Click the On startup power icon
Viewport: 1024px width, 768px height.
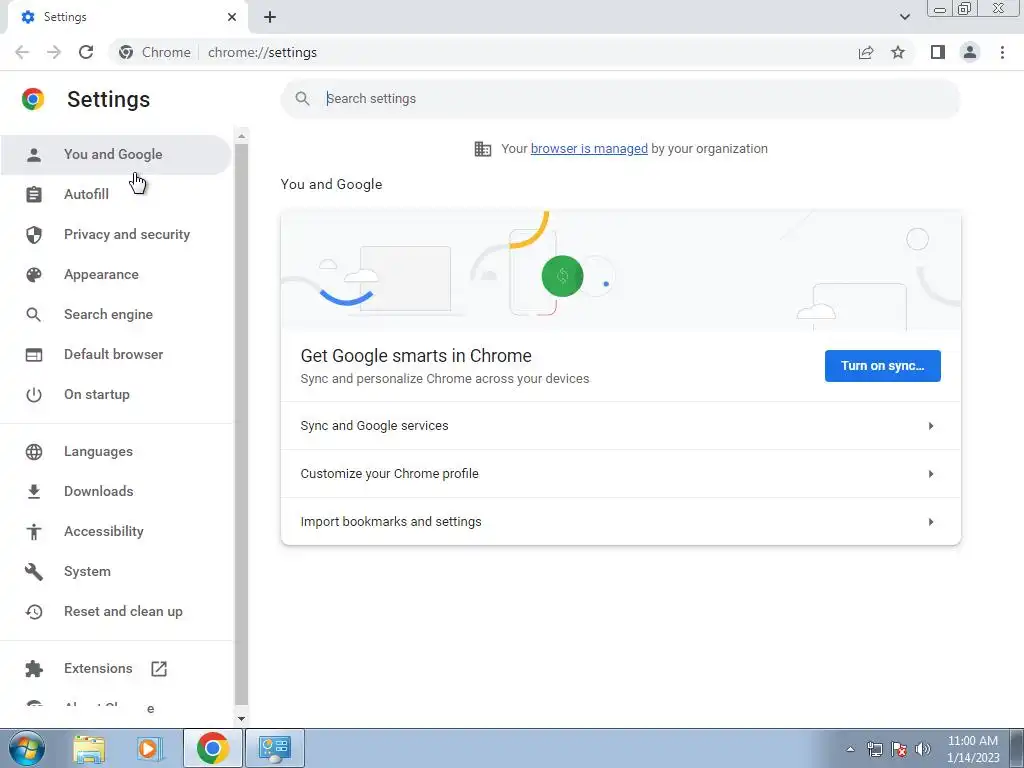point(34,394)
